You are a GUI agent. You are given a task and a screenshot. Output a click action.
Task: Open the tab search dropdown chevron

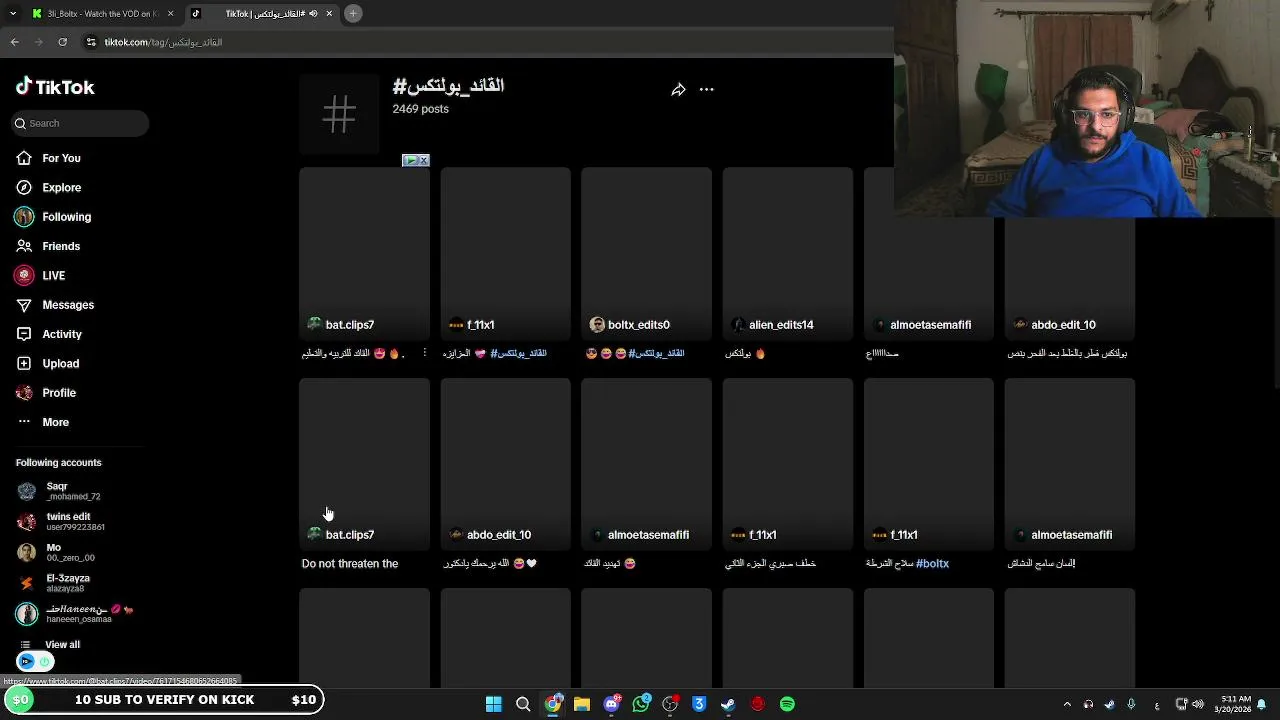[x=12, y=14]
